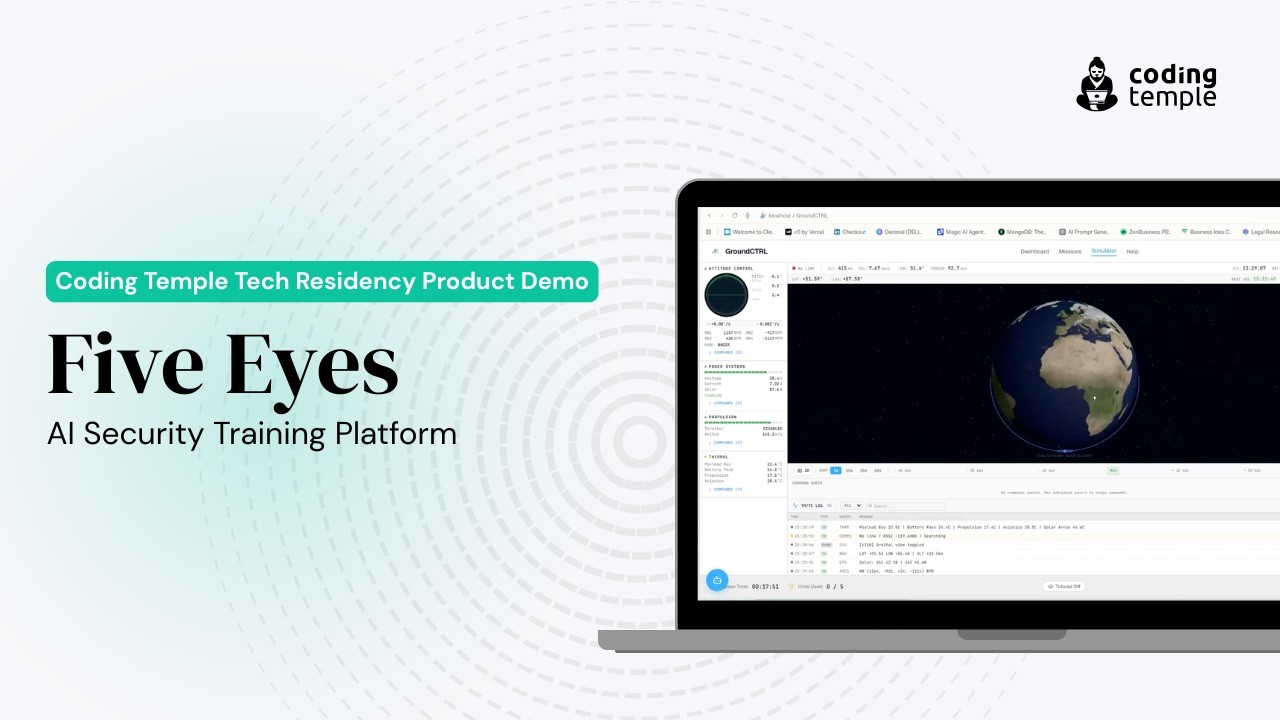This screenshot has height=720, width=1280.
Task: Open the Legal Rese bookmark
Action: pyautogui.click(x=1261, y=232)
